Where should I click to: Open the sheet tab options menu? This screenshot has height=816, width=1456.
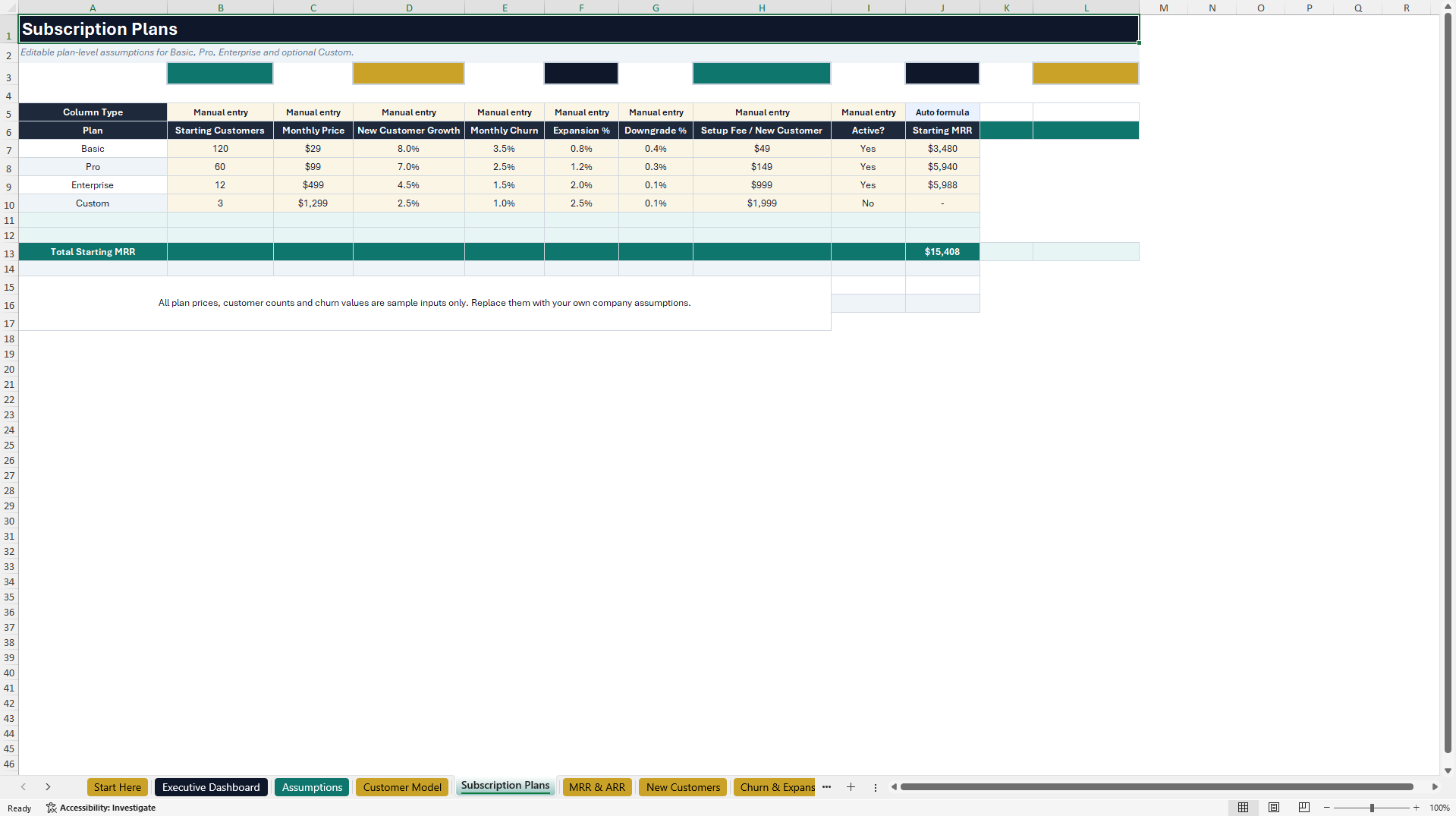876,787
